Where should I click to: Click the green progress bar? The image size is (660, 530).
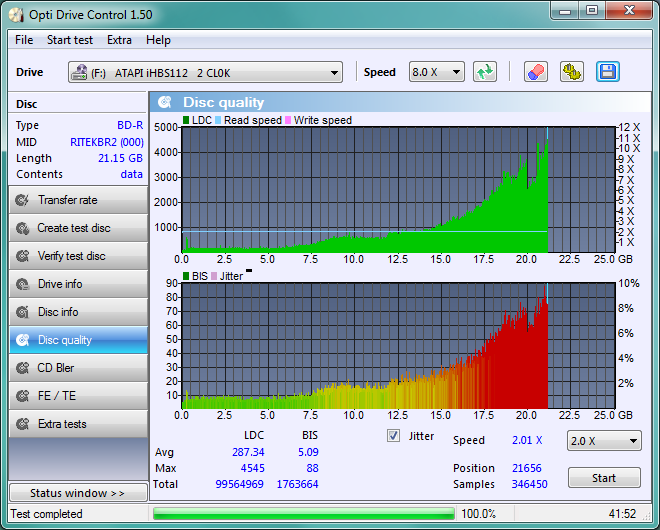303,514
